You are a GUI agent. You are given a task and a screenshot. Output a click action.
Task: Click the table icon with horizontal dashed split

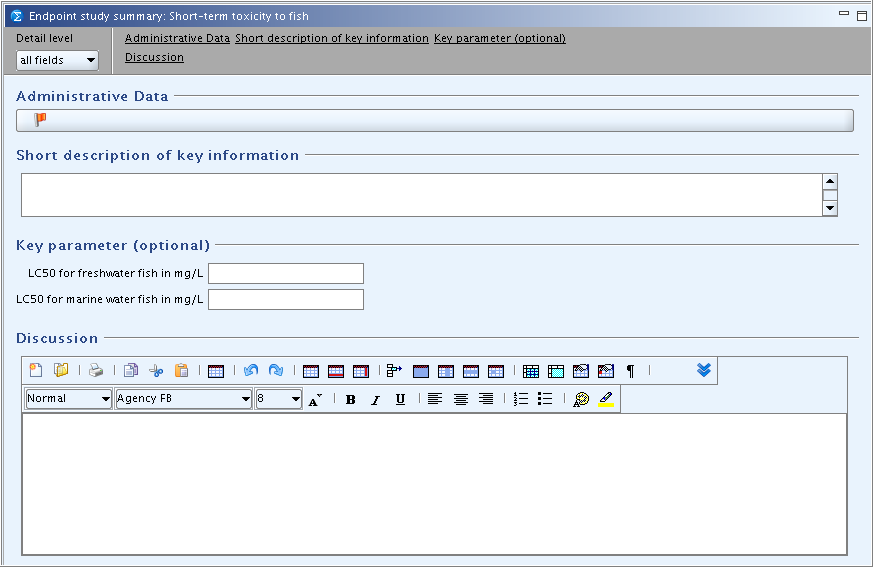point(471,371)
